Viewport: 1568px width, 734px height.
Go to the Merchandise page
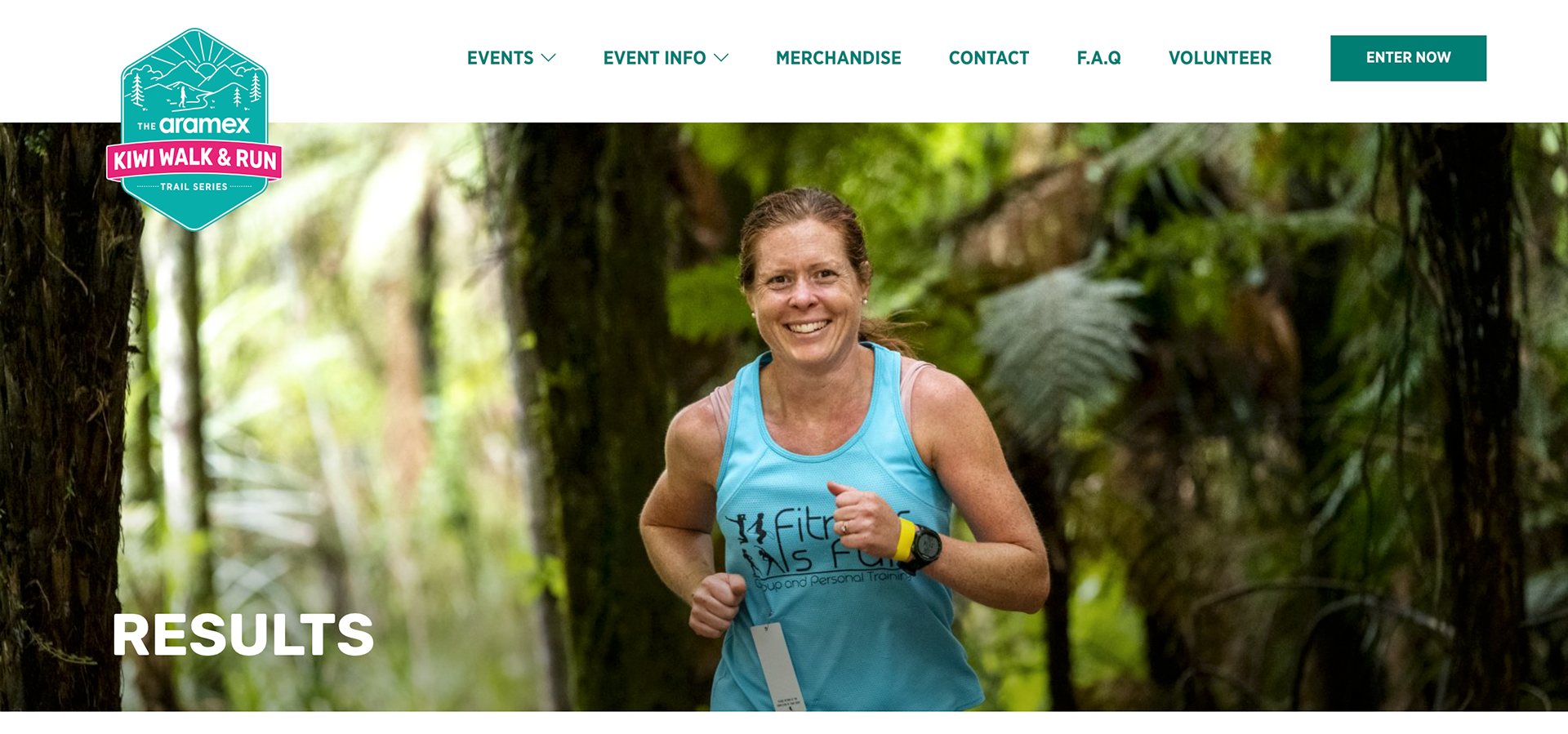839,58
